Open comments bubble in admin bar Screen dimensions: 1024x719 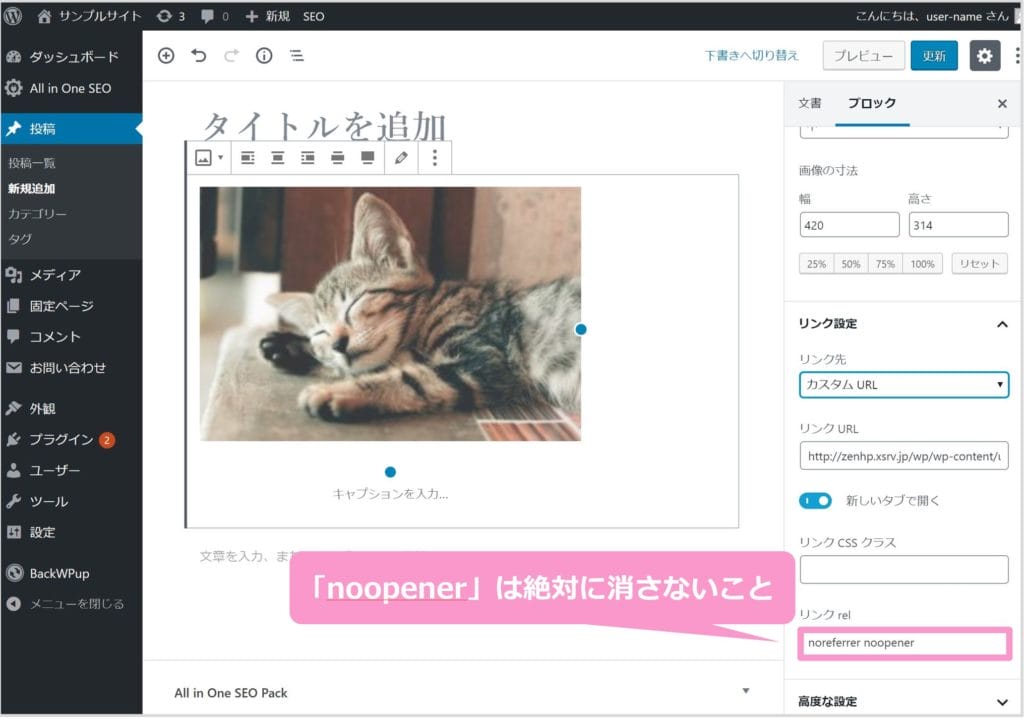pos(215,16)
